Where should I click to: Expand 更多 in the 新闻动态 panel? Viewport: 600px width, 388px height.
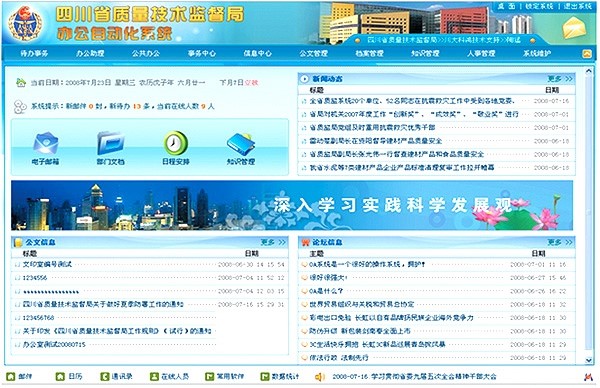(x=559, y=79)
